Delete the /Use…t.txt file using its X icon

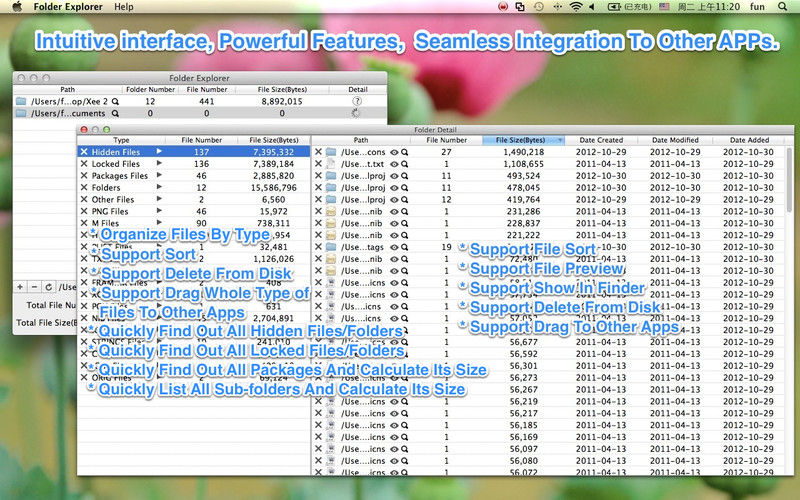pos(318,164)
